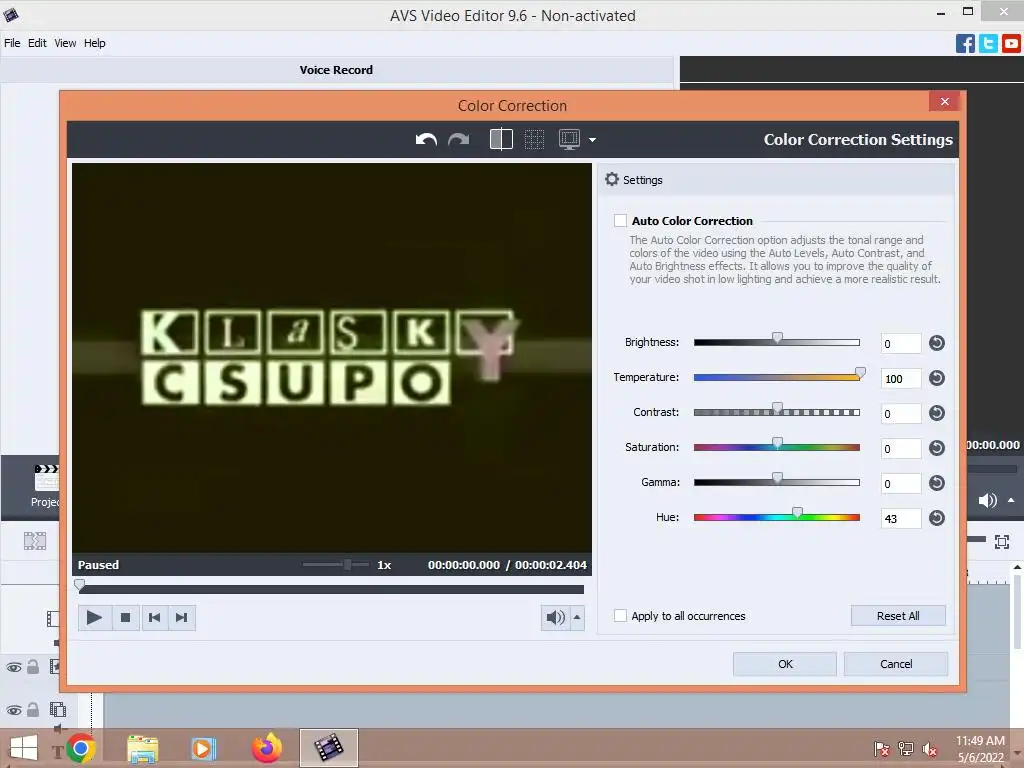
Task: Confirm with the OK button
Action: point(785,664)
